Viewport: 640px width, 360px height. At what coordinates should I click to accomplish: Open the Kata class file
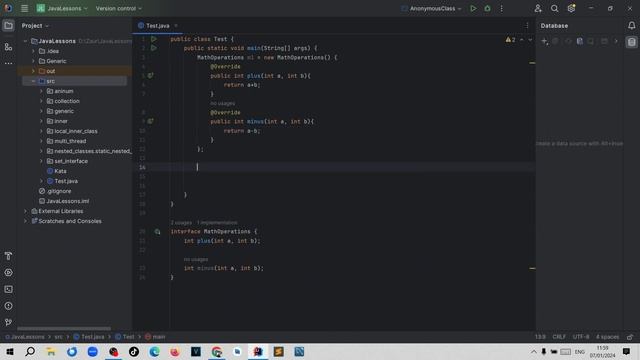pos(60,171)
